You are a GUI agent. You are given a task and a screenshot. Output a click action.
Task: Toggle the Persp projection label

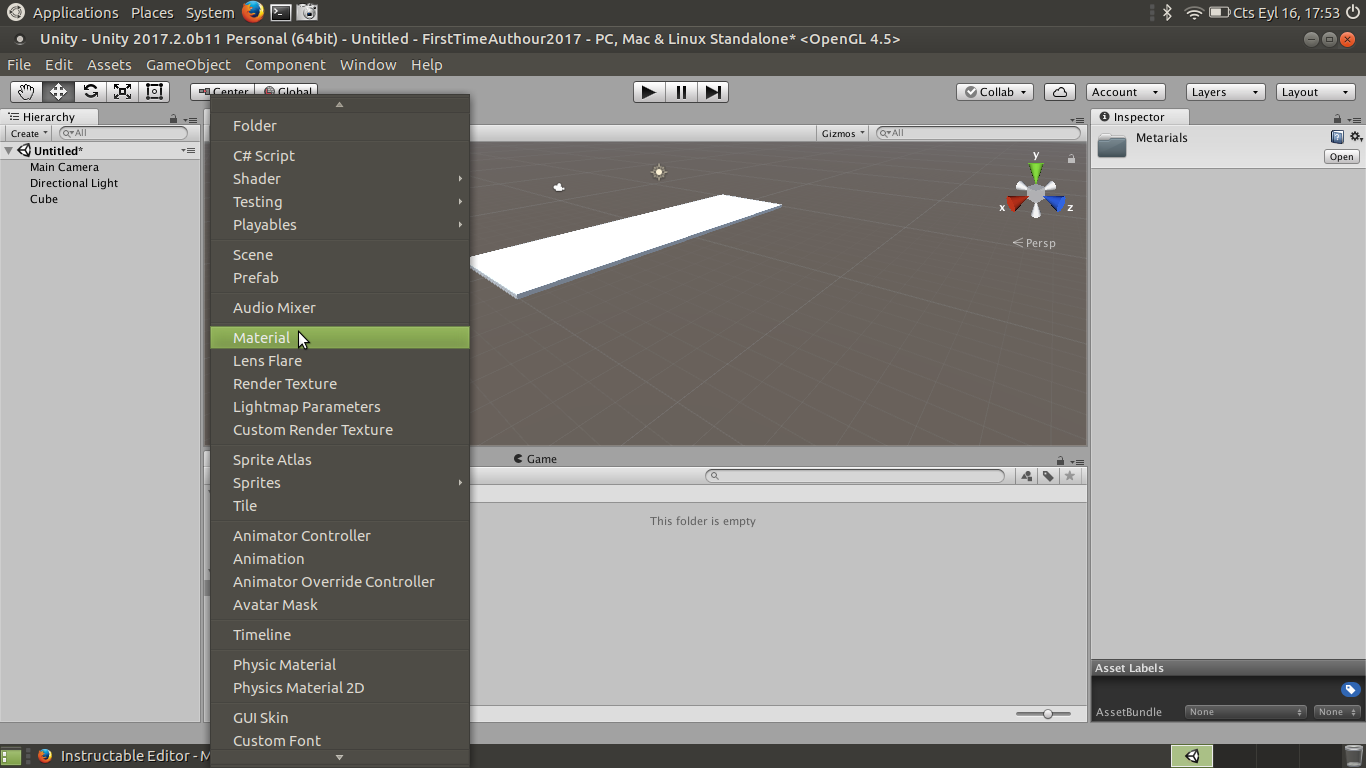click(1034, 243)
